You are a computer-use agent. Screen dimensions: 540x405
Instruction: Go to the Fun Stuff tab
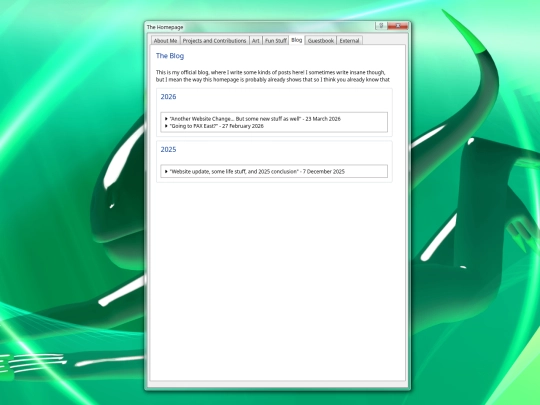tap(276, 41)
